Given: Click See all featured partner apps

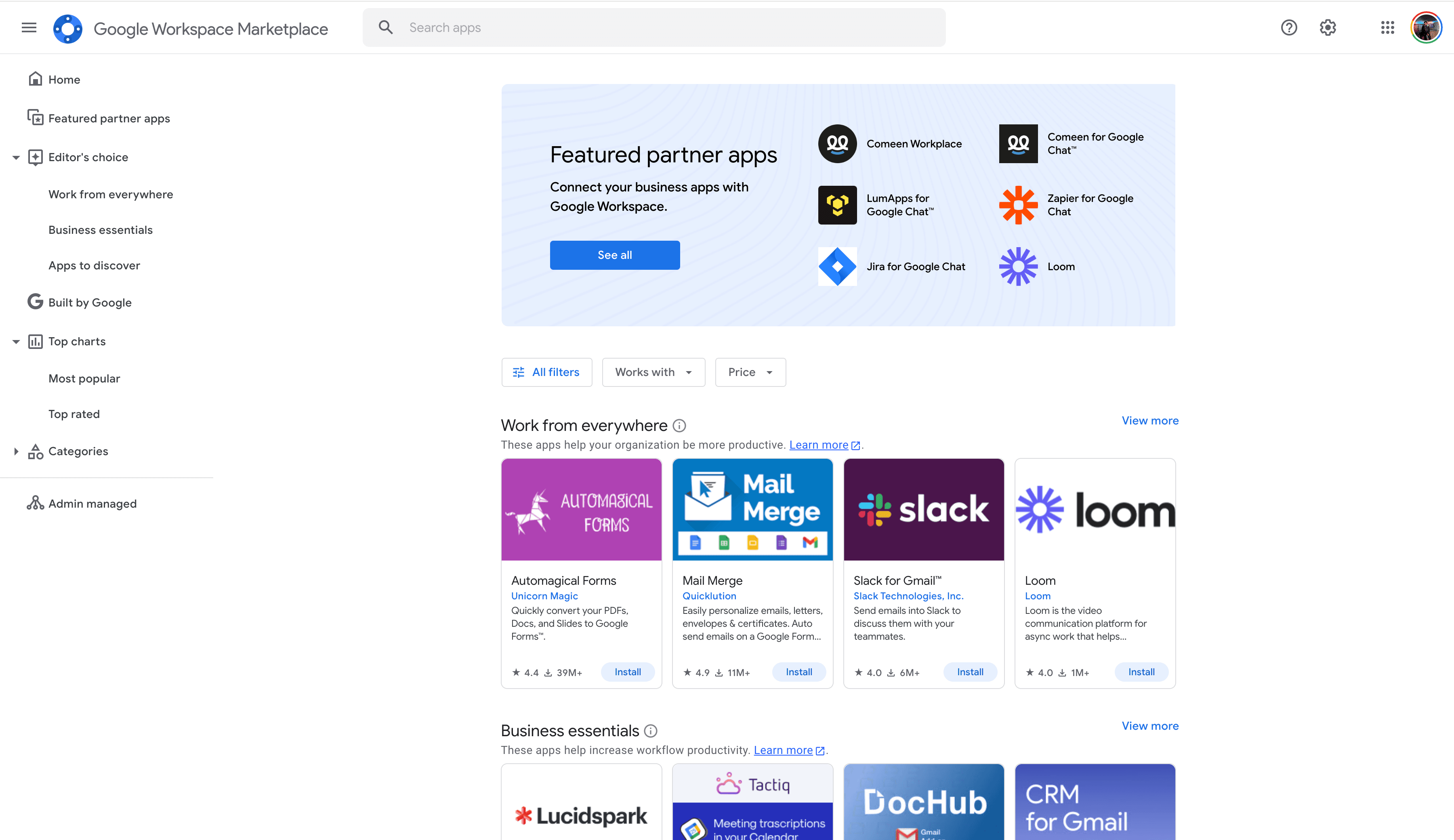Looking at the screenshot, I should [614, 254].
